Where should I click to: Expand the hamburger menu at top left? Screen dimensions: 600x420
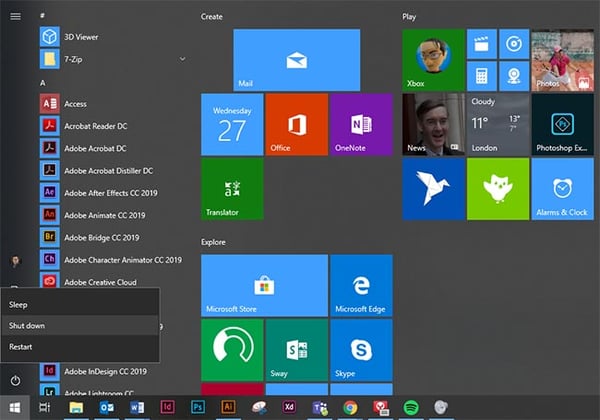[15, 16]
